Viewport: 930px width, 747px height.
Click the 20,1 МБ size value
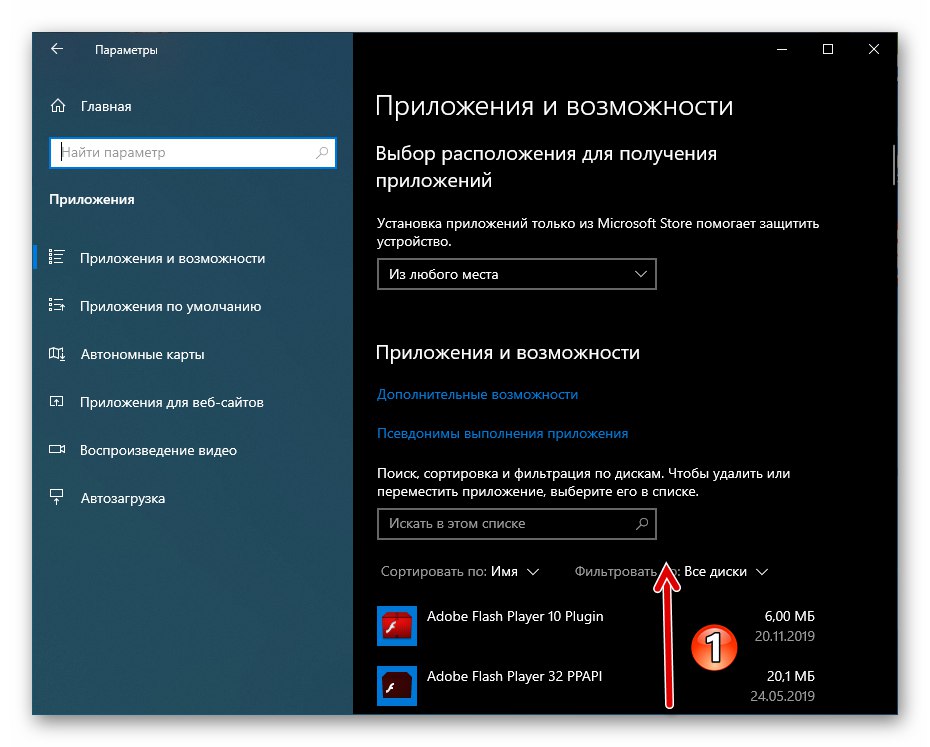coord(791,676)
